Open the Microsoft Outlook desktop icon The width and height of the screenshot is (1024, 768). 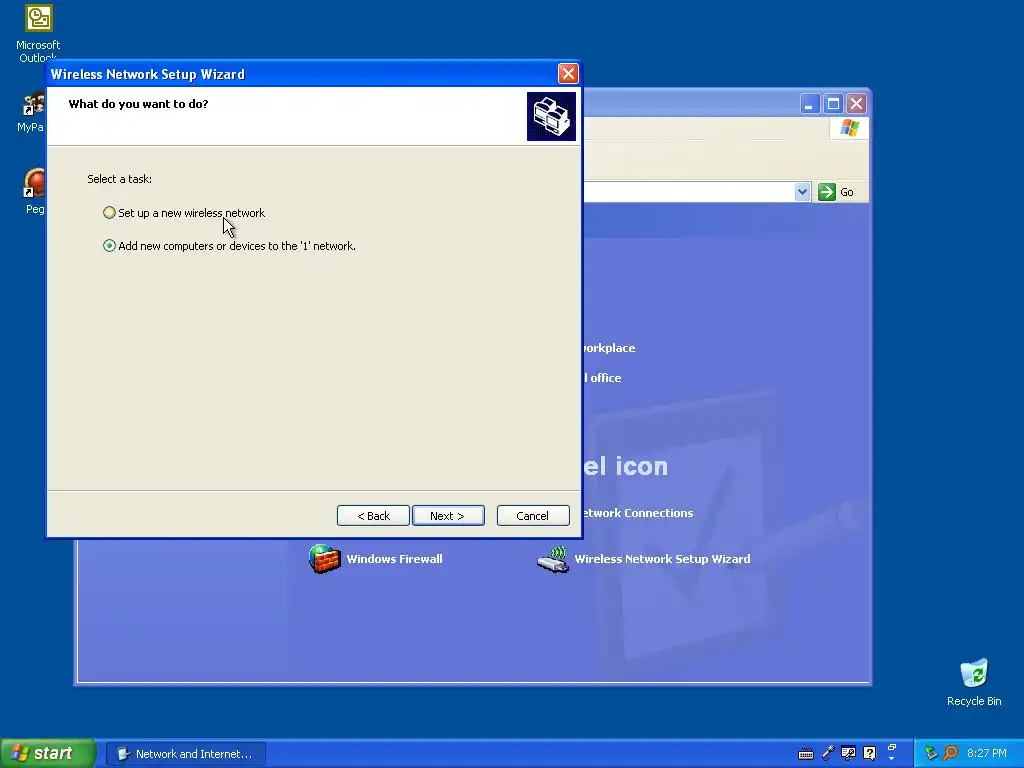point(38,33)
